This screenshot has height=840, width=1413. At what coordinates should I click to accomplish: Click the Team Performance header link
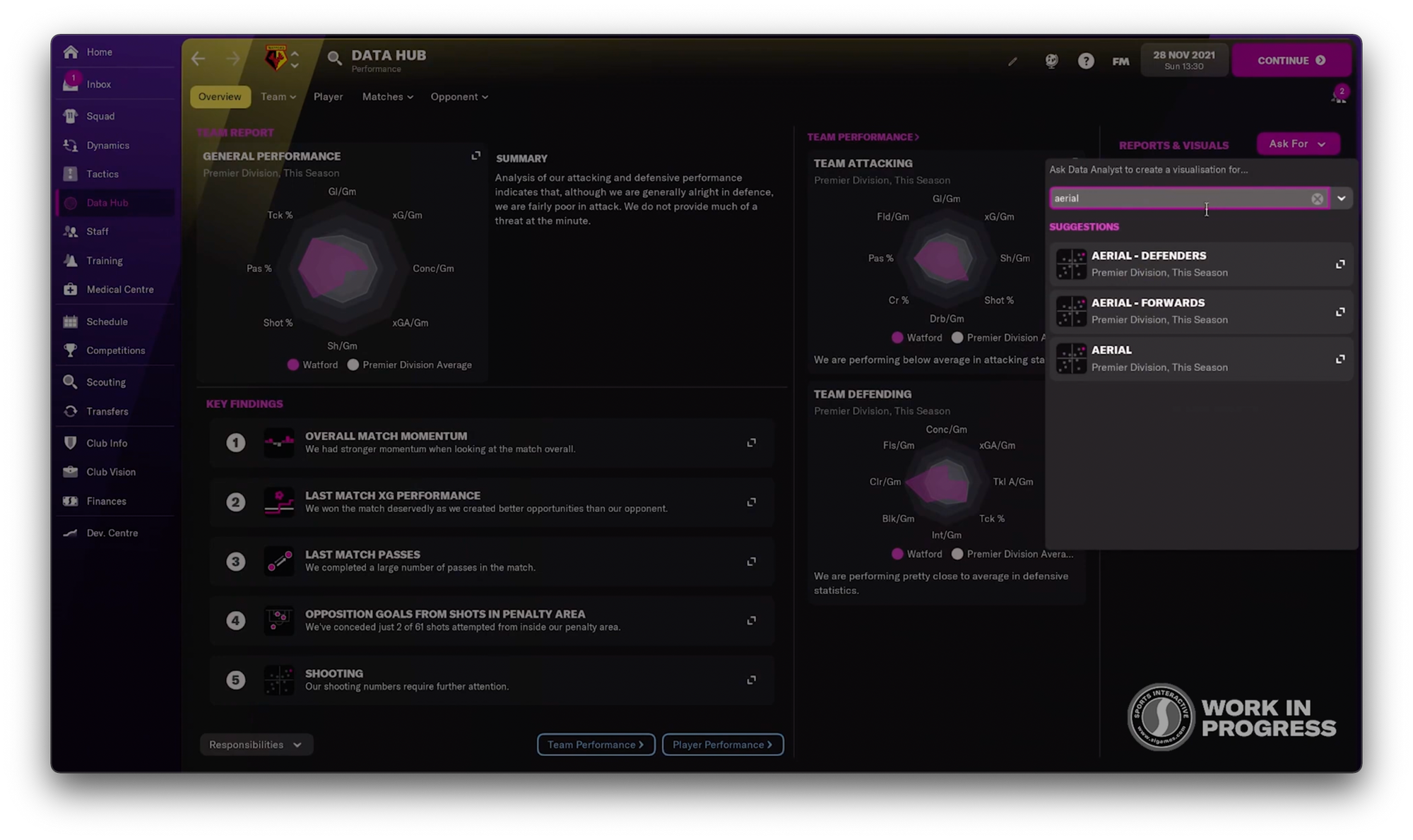pyautogui.click(x=863, y=137)
